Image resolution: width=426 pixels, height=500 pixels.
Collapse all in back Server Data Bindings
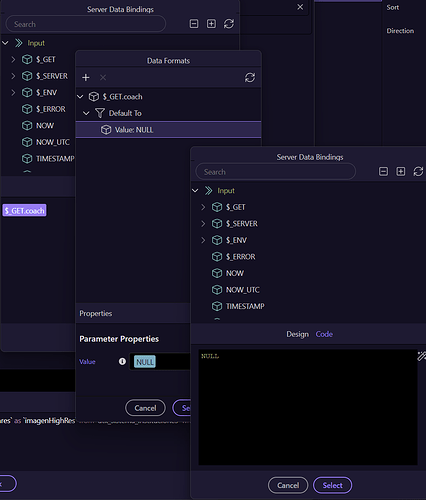194,24
